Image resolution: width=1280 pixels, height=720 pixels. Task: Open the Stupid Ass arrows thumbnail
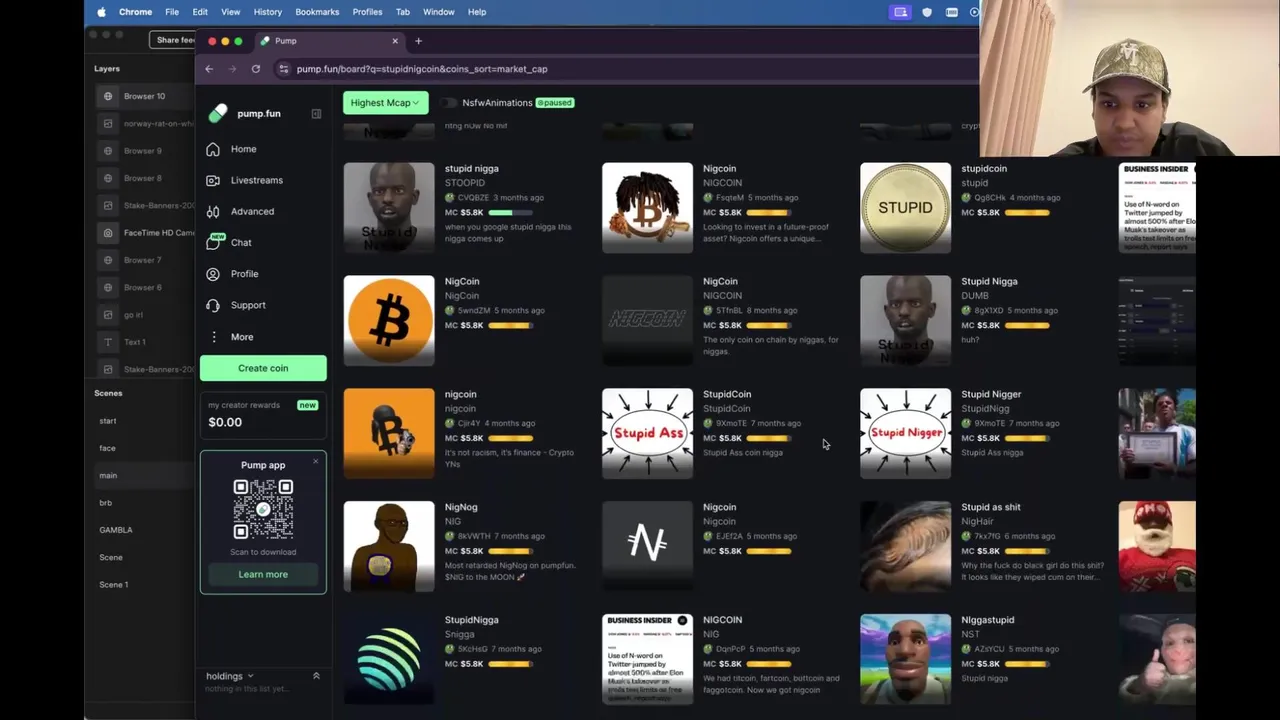[647, 434]
